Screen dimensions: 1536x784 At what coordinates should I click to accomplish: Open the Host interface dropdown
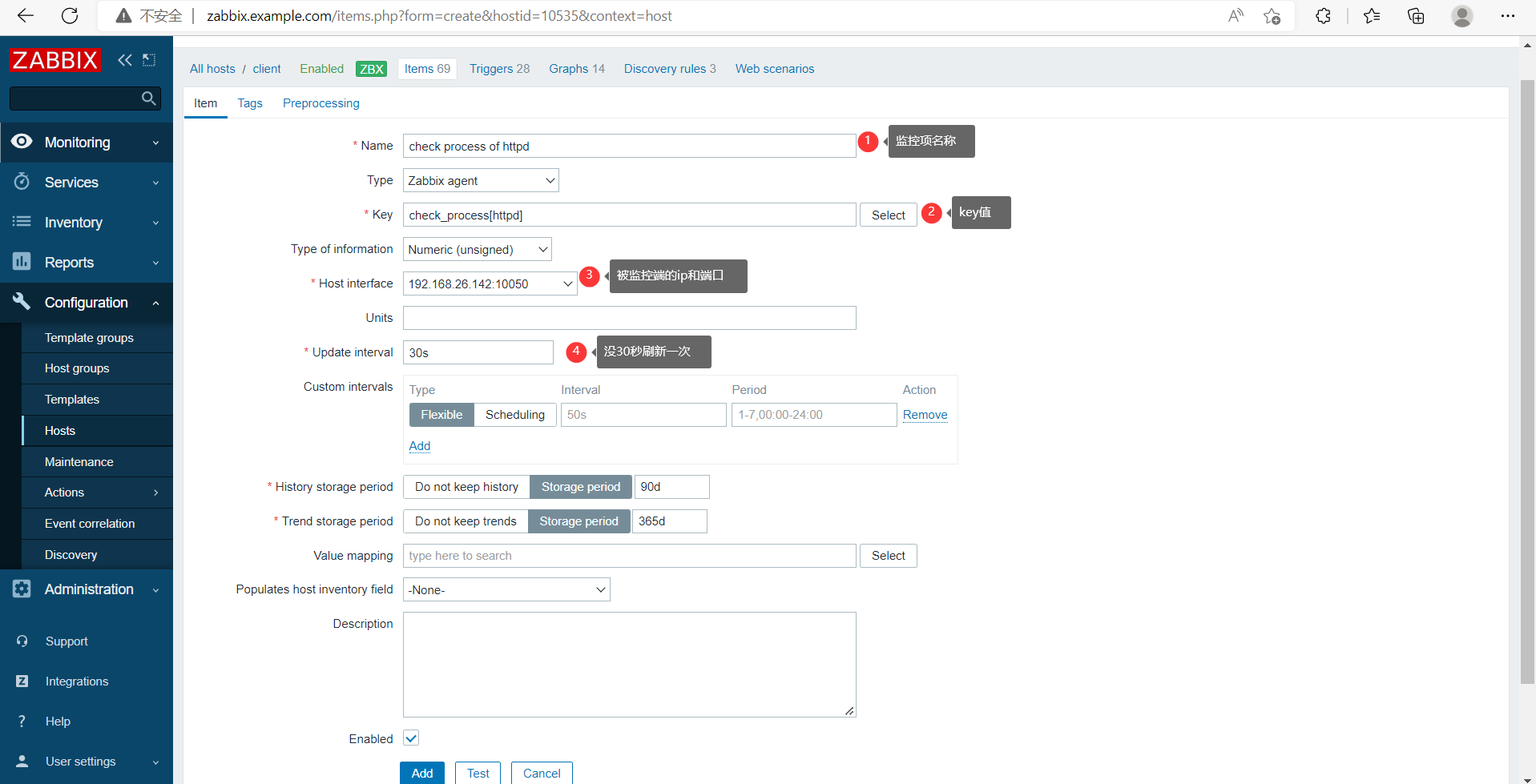[490, 283]
